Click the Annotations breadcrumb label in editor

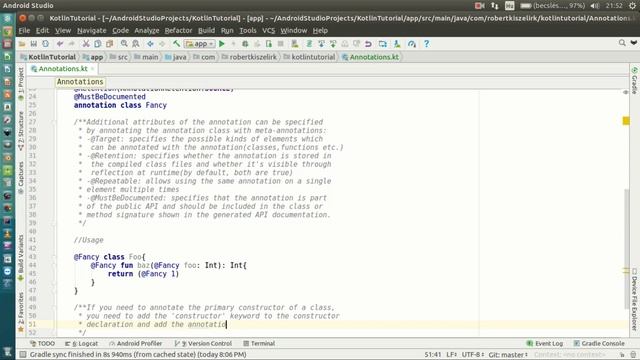point(80,82)
